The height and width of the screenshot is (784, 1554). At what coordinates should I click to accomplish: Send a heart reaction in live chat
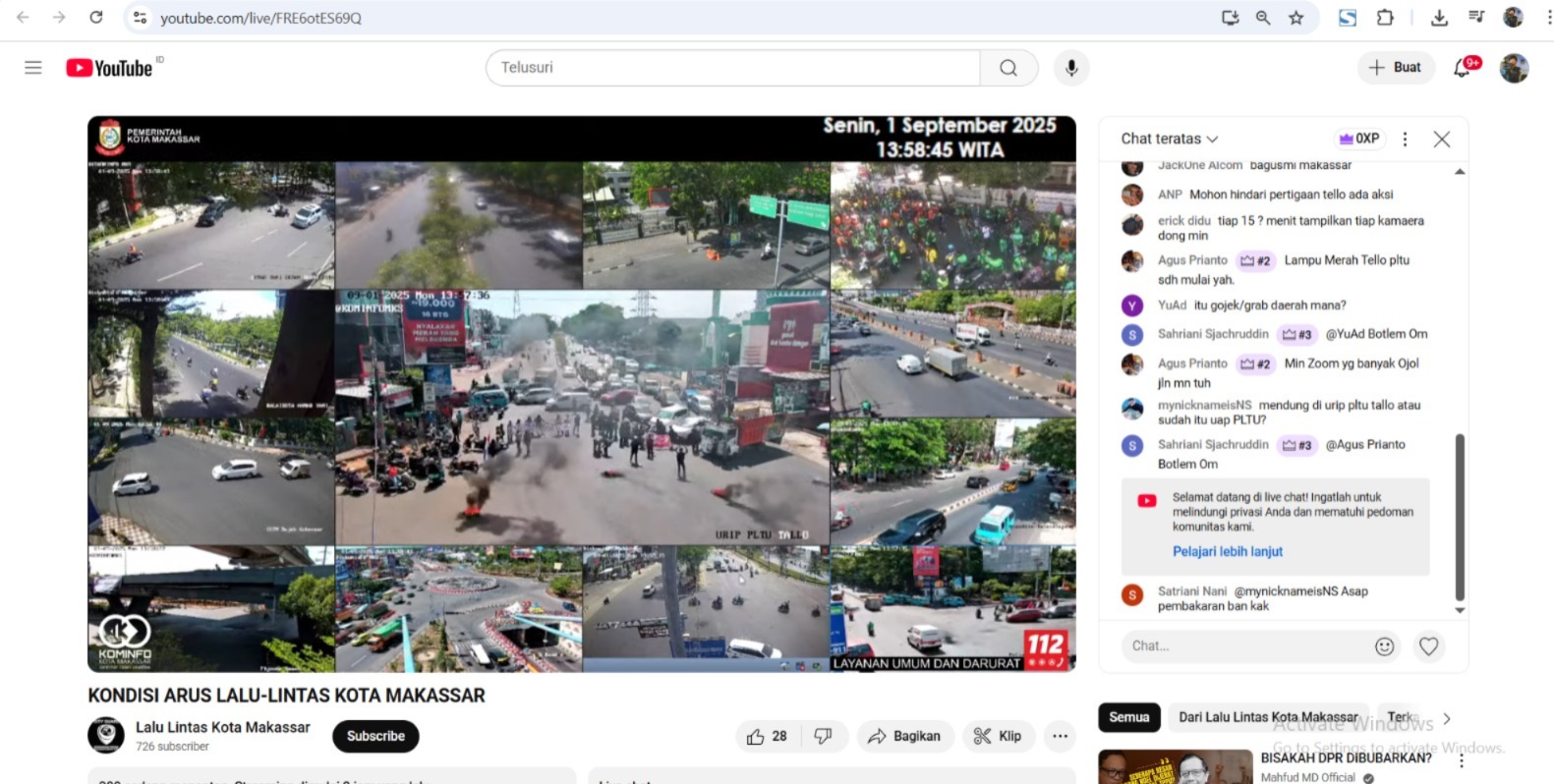pos(1428,645)
